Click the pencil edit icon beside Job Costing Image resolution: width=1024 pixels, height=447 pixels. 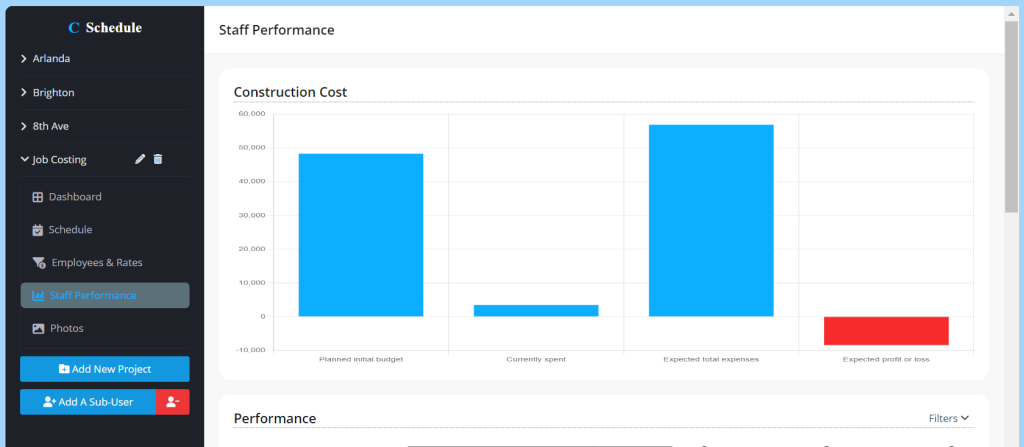[140, 159]
